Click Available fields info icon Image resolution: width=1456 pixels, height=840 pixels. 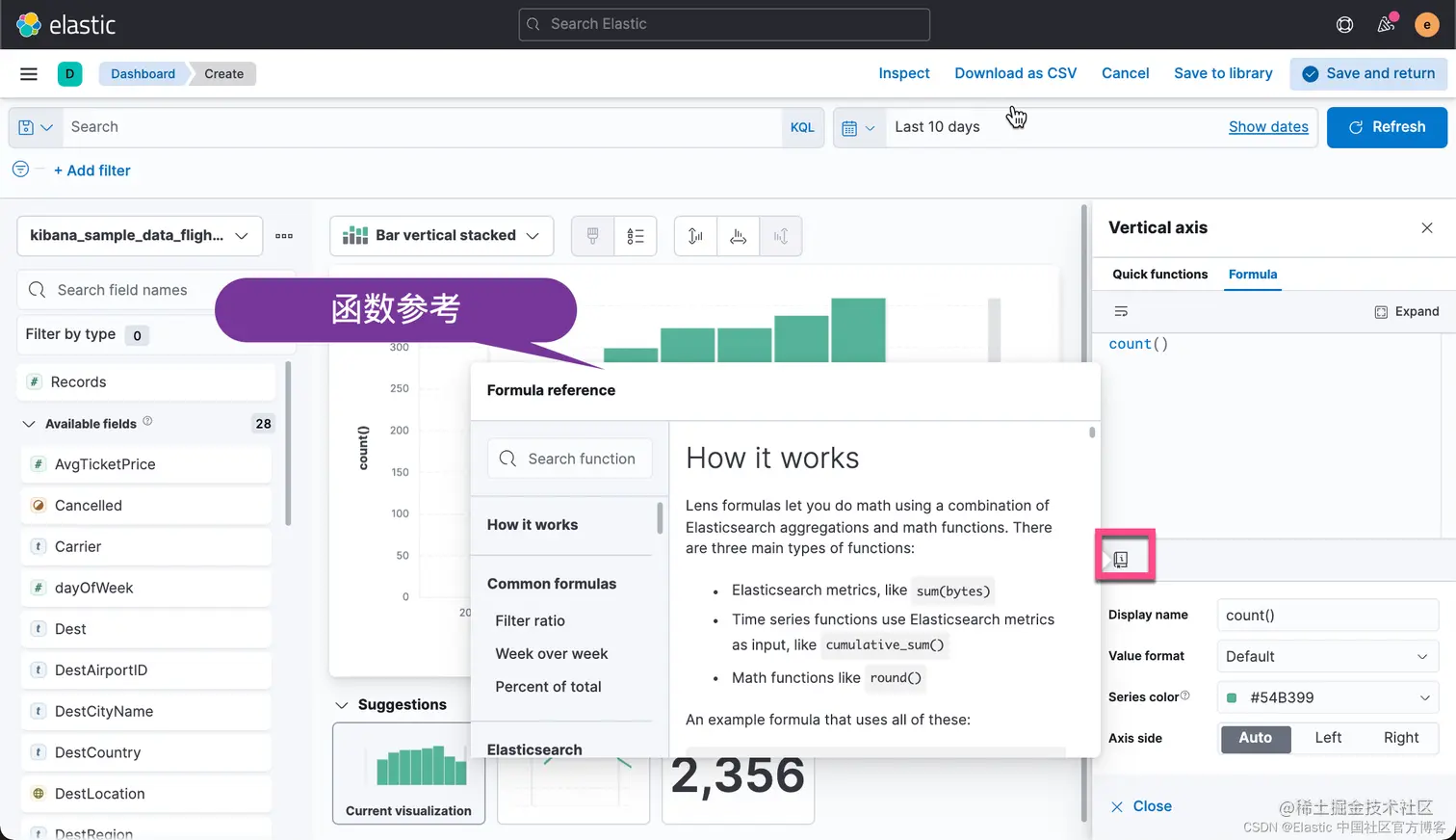point(147,421)
